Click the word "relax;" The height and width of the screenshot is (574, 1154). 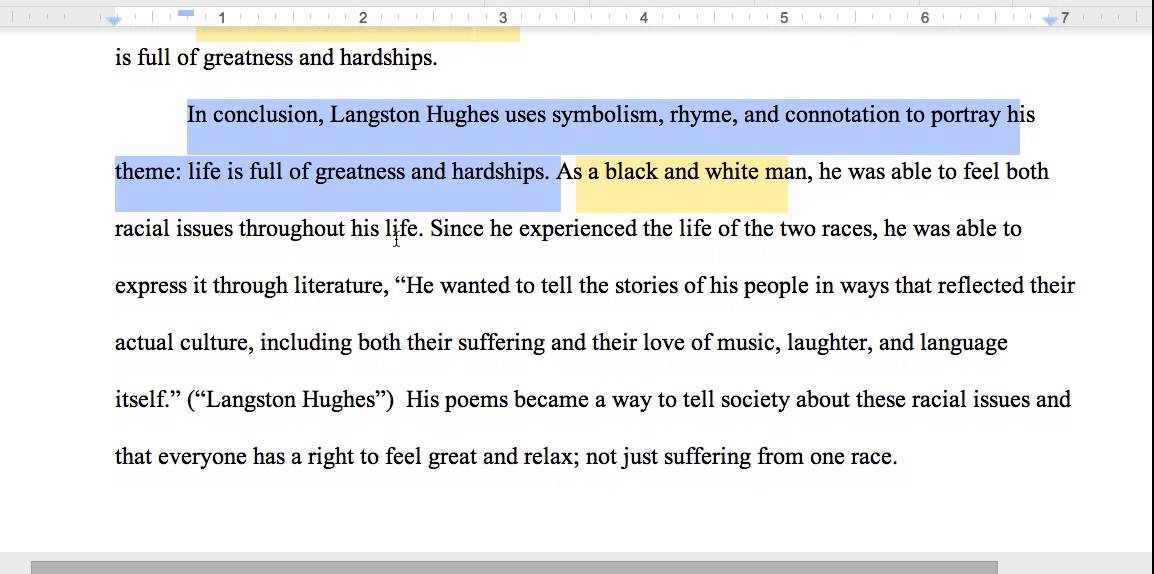pyautogui.click(x=551, y=457)
